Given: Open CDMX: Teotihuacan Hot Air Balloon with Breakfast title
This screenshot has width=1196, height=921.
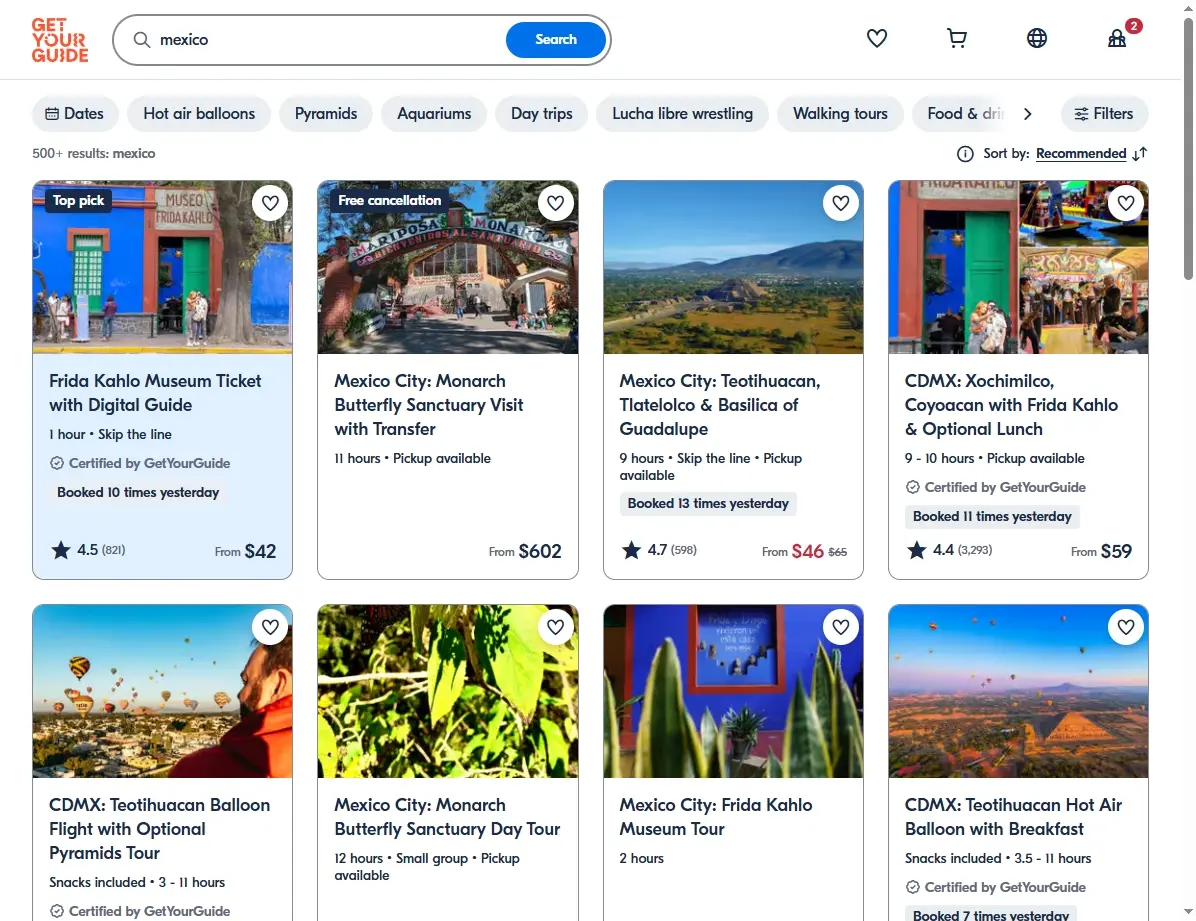Looking at the screenshot, I should coord(1013,817).
